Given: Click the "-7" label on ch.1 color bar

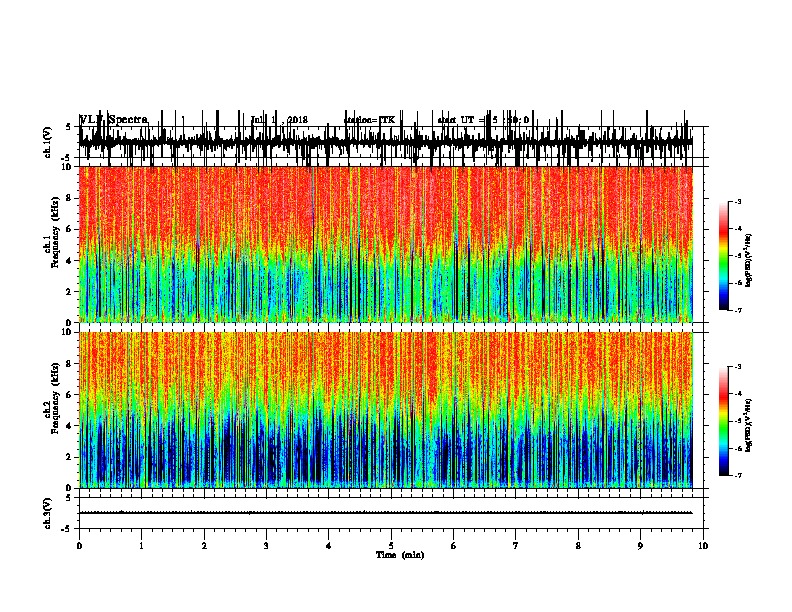Looking at the screenshot, I should (x=738, y=310).
